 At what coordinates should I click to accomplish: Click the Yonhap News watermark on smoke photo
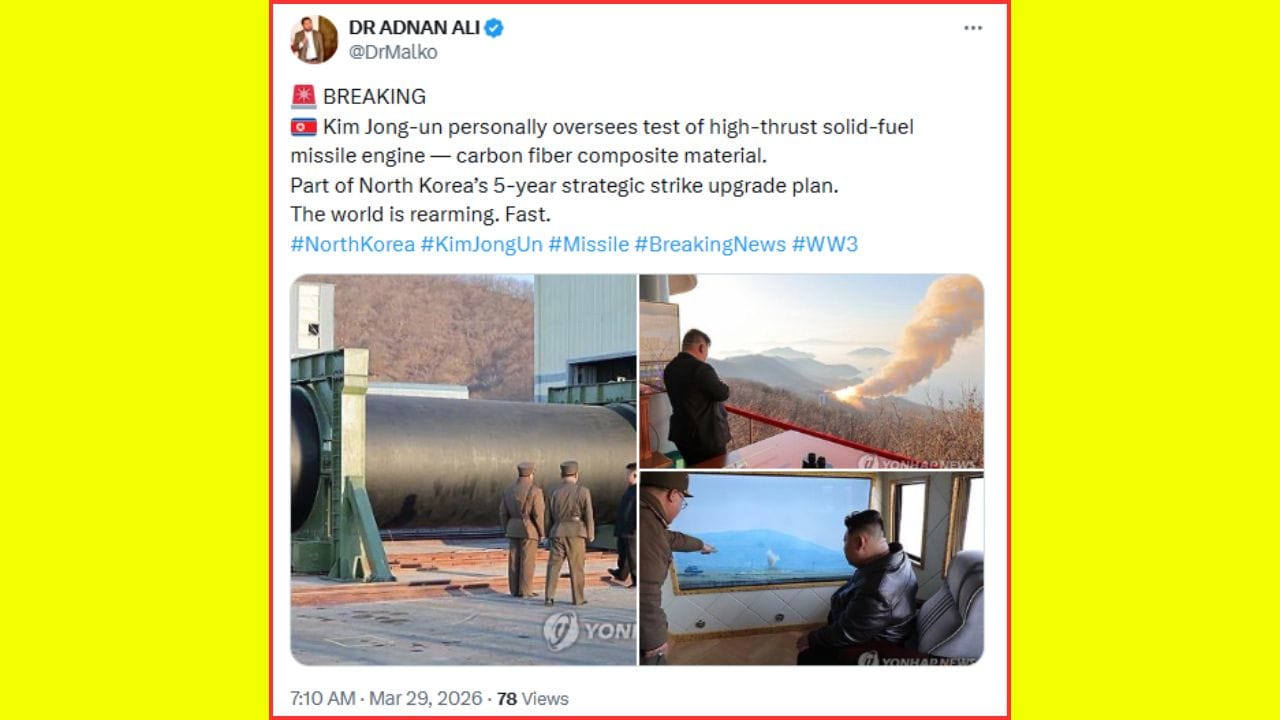click(x=917, y=461)
